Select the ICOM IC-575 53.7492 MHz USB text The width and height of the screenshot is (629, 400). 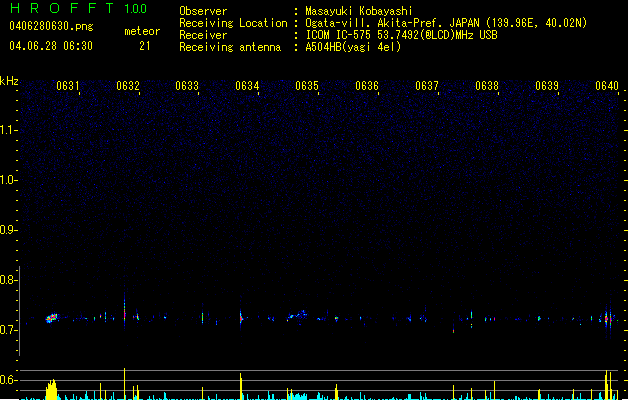(x=402, y=35)
